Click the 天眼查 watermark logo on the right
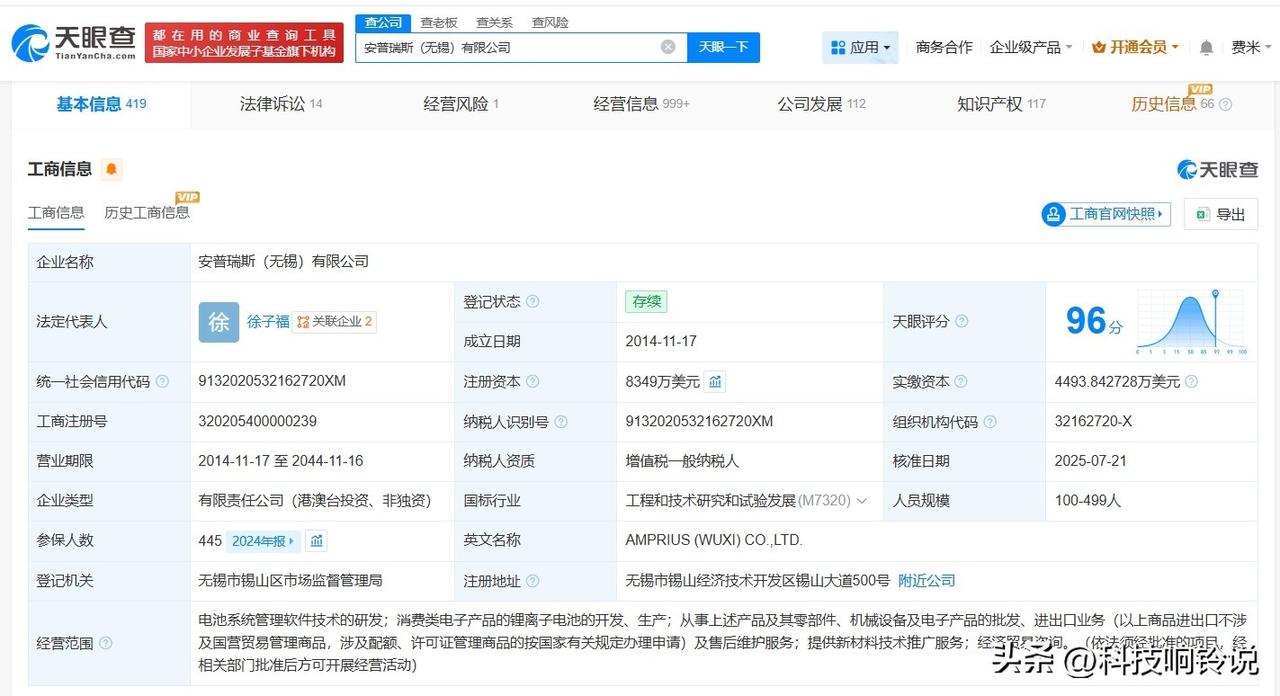 pyautogui.click(x=1215, y=169)
